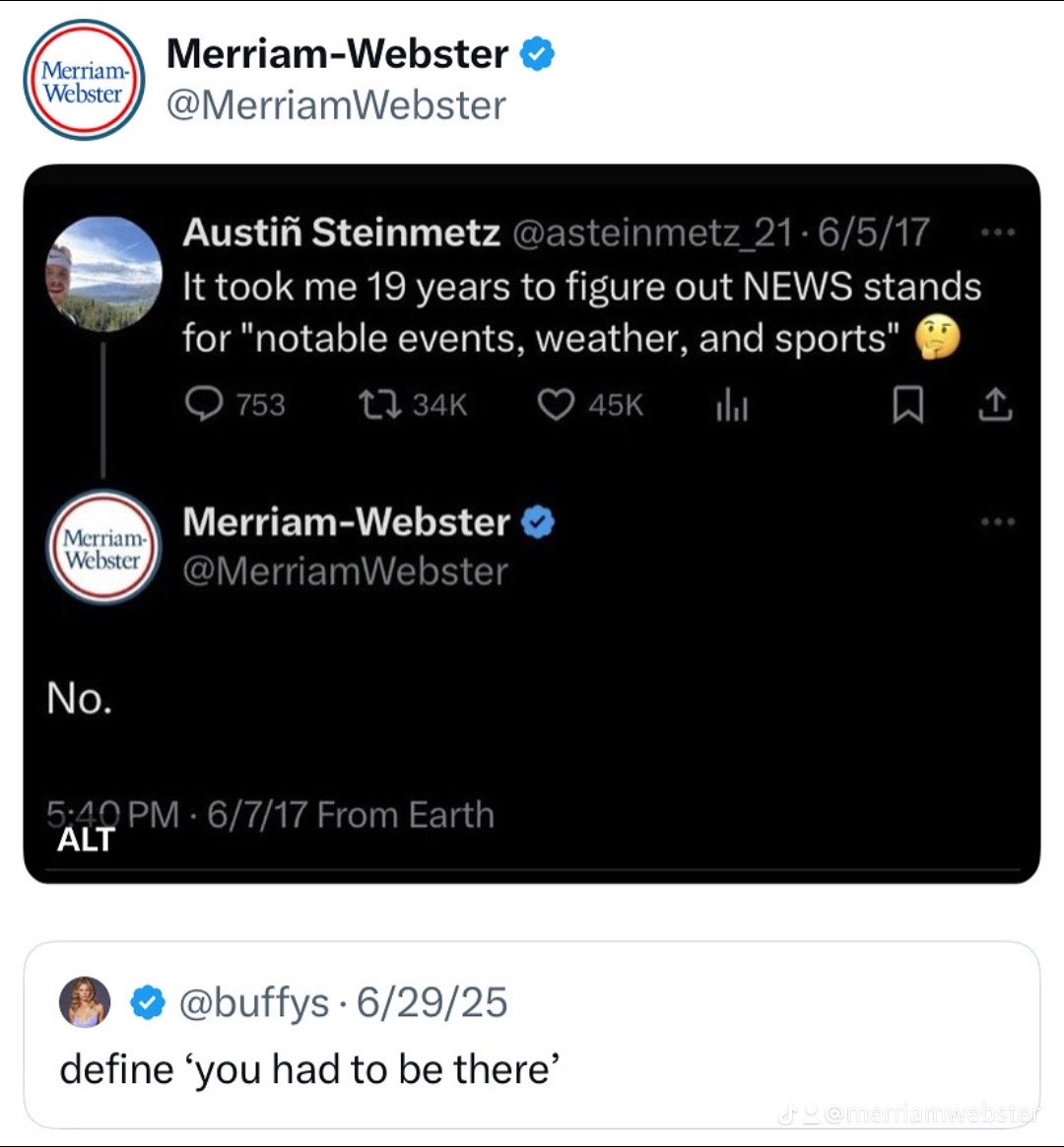
Task: Click verified badge next to top Merriam-Webster name
Action: [537, 54]
